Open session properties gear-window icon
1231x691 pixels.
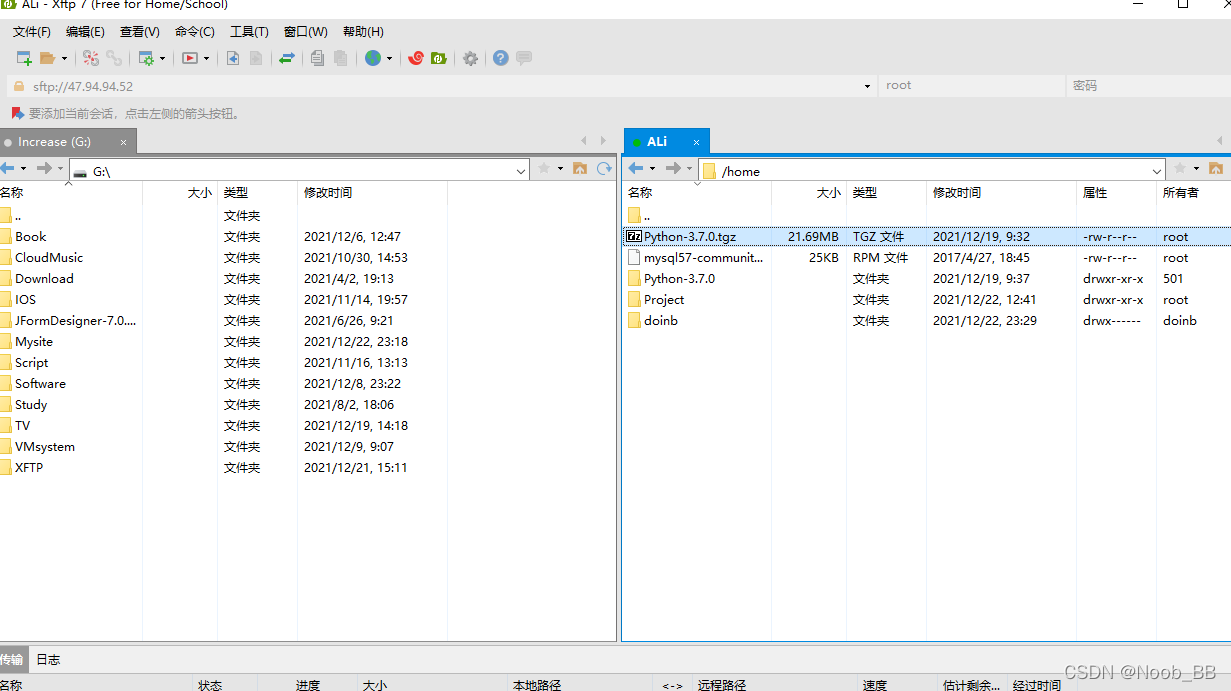coord(146,58)
